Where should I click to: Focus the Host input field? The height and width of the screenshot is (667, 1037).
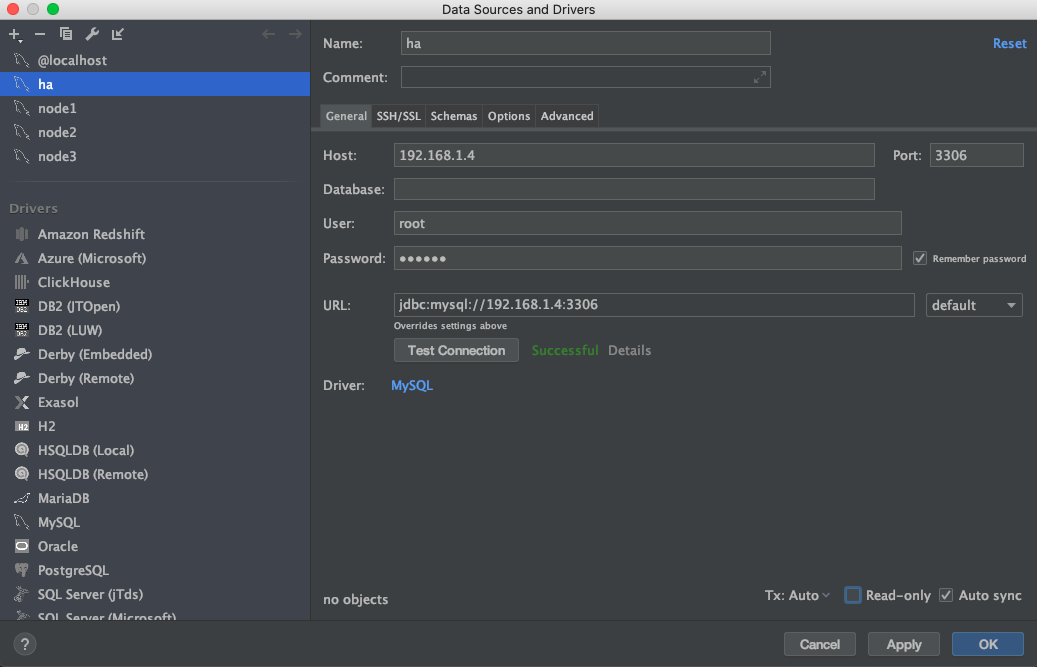(x=634, y=155)
